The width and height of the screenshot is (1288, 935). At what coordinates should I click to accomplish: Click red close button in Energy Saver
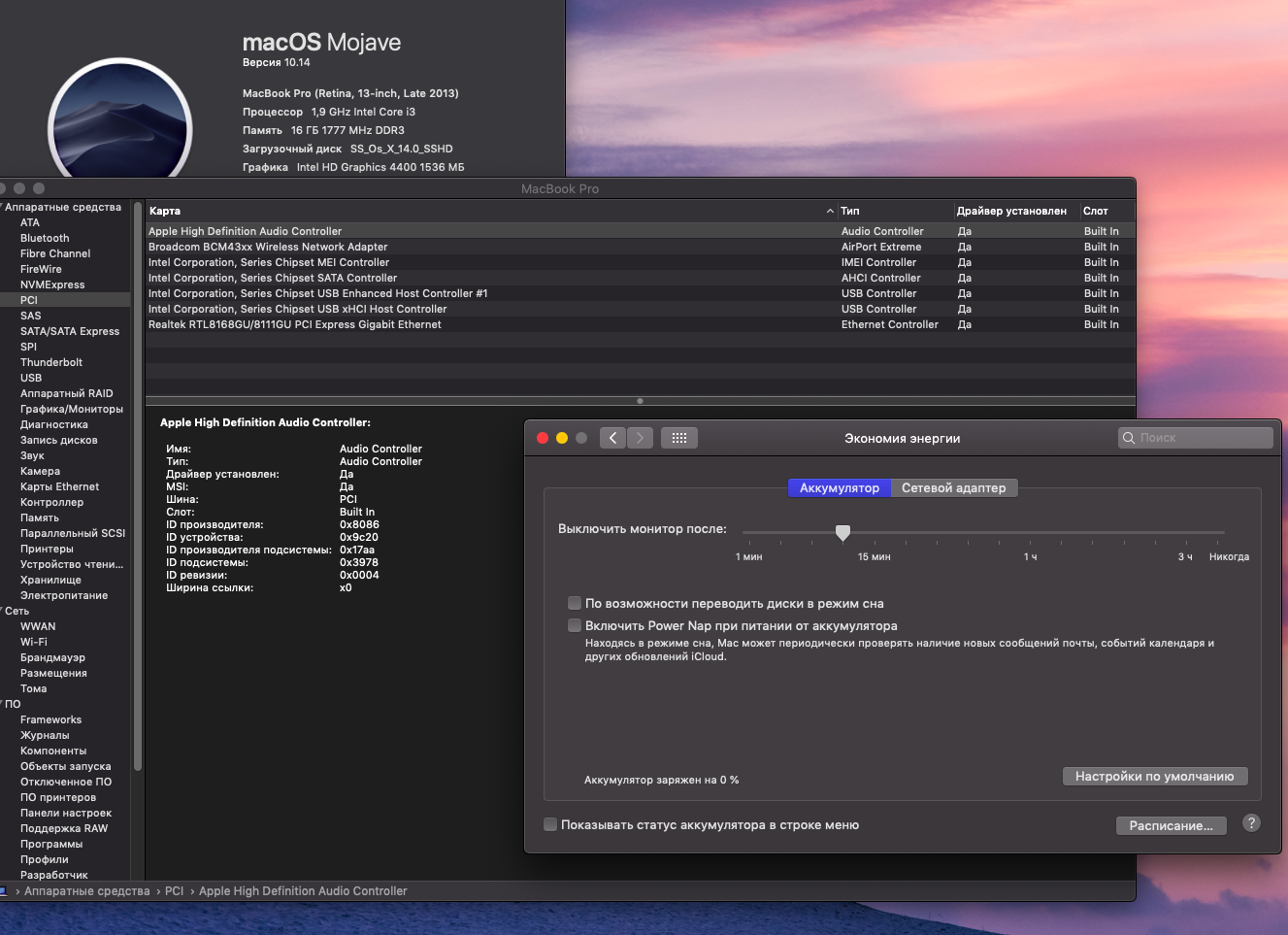(543, 438)
